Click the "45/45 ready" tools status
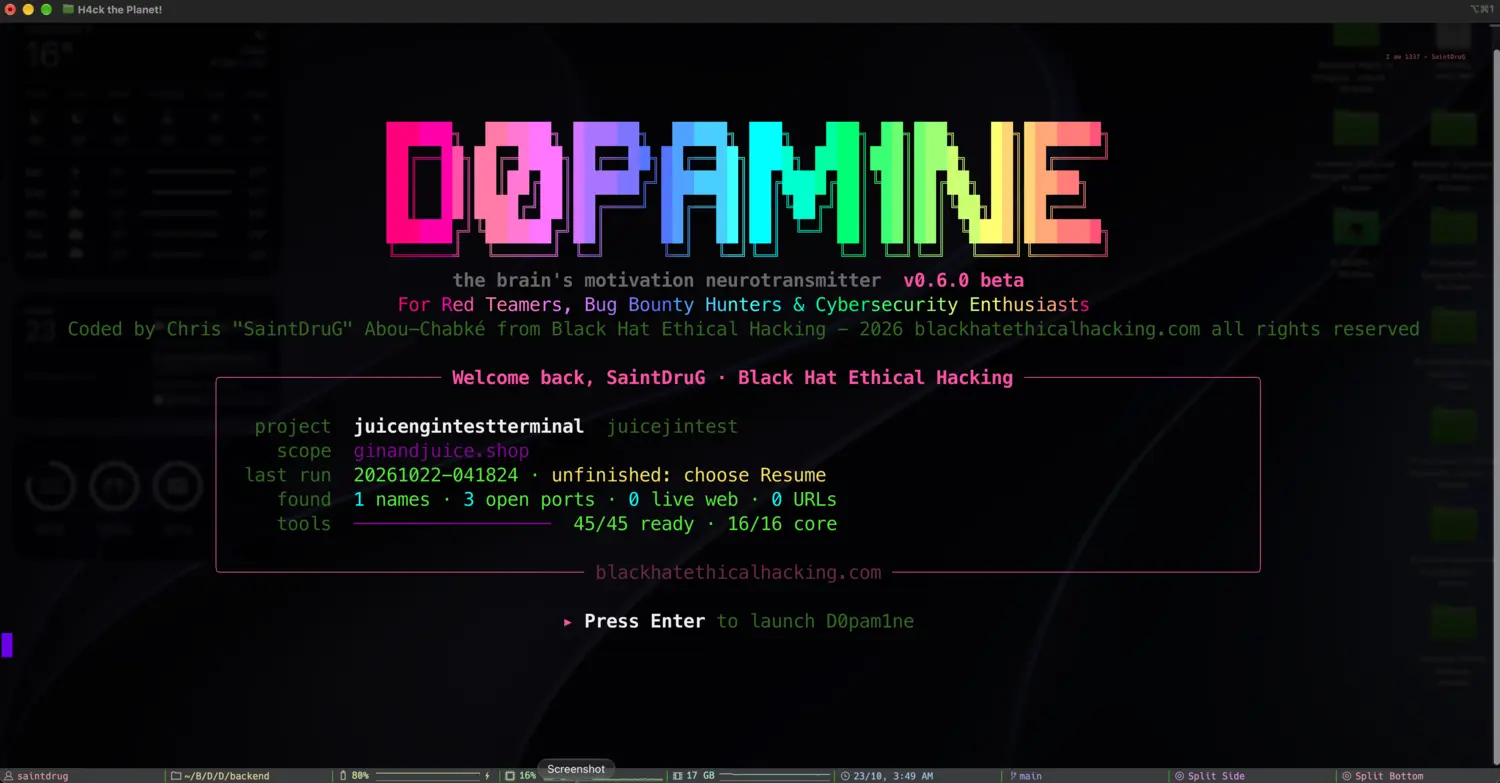 [633, 524]
